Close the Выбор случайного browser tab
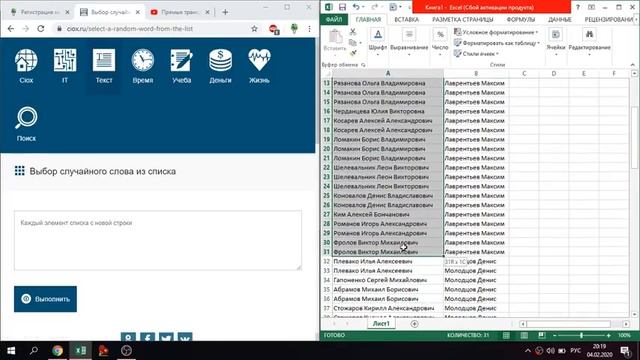Viewport: 640px width, 360px height. [x=138, y=12]
